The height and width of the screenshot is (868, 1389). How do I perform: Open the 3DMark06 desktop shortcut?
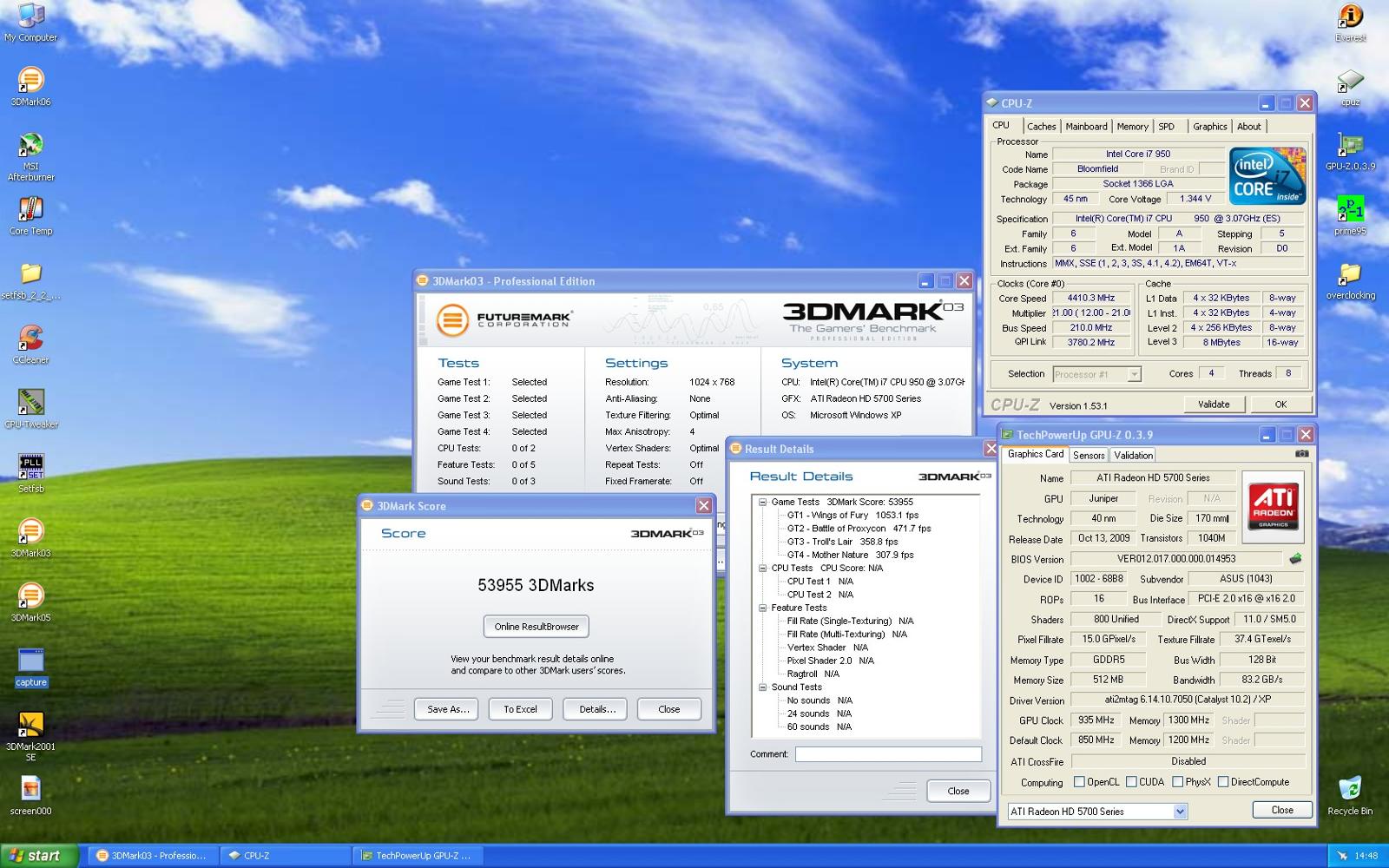pyautogui.click(x=30, y=86)
